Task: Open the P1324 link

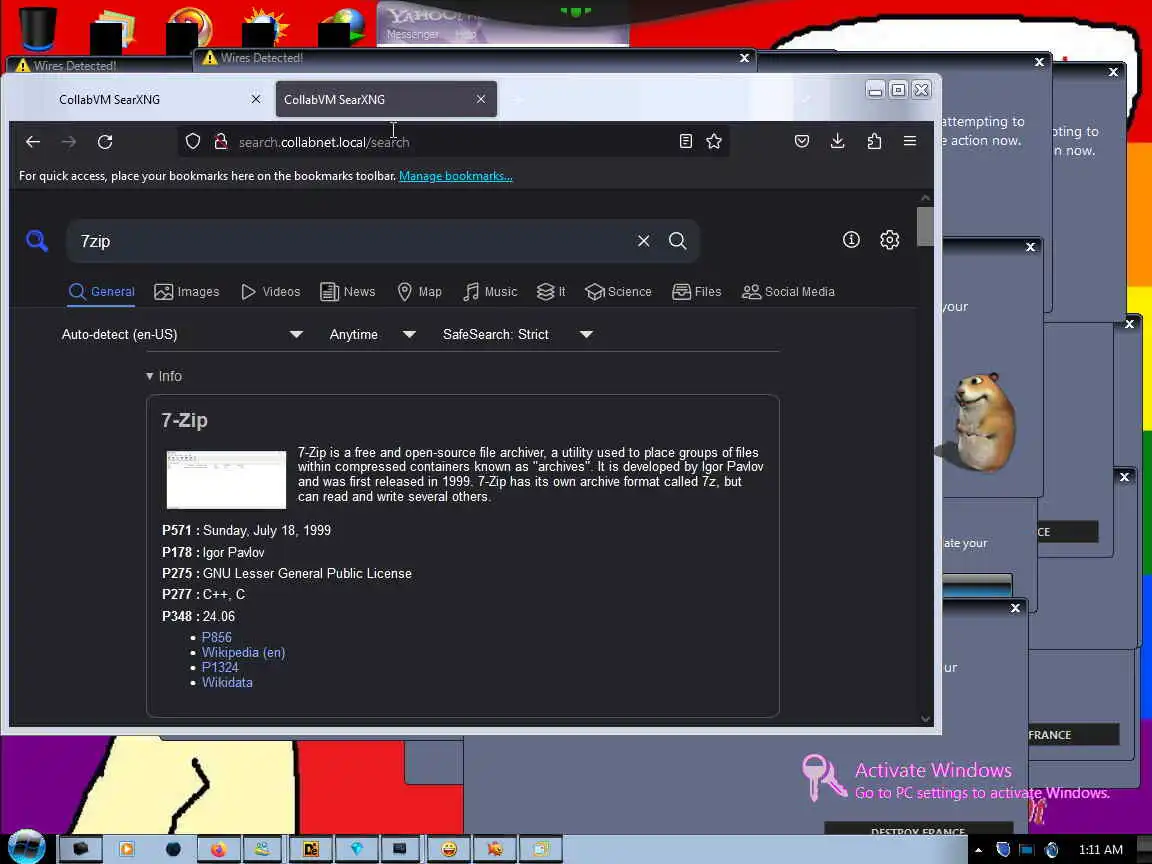Action: pos(220,667)
